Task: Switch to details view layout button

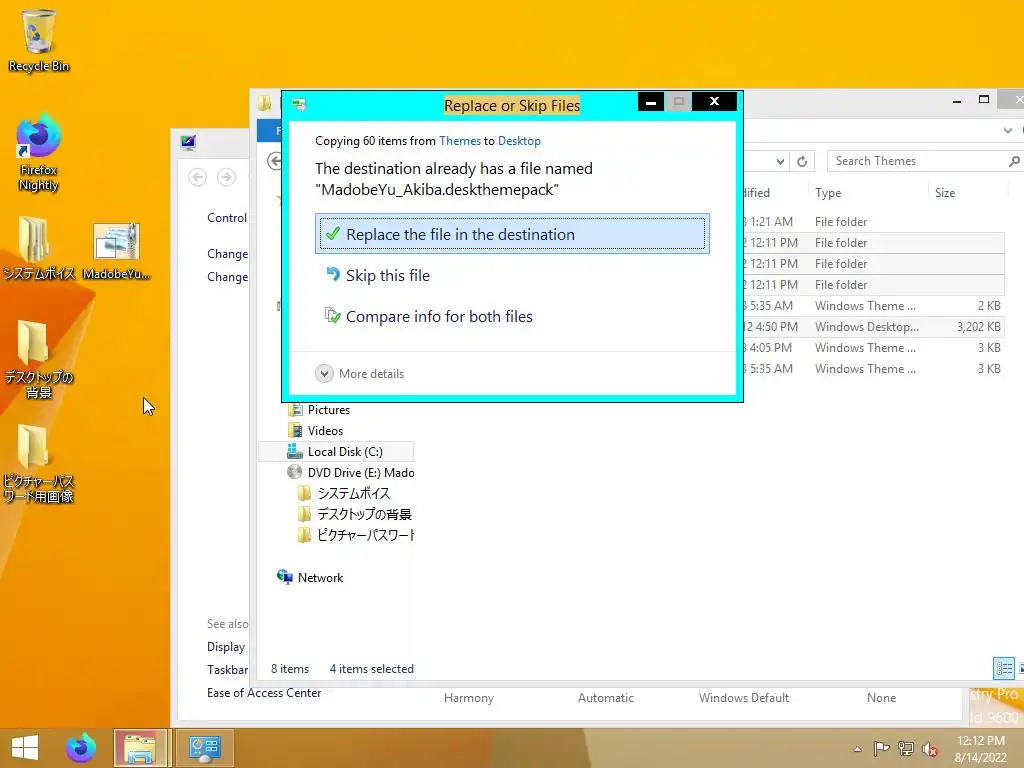Action: click(x=1004, y=668)
